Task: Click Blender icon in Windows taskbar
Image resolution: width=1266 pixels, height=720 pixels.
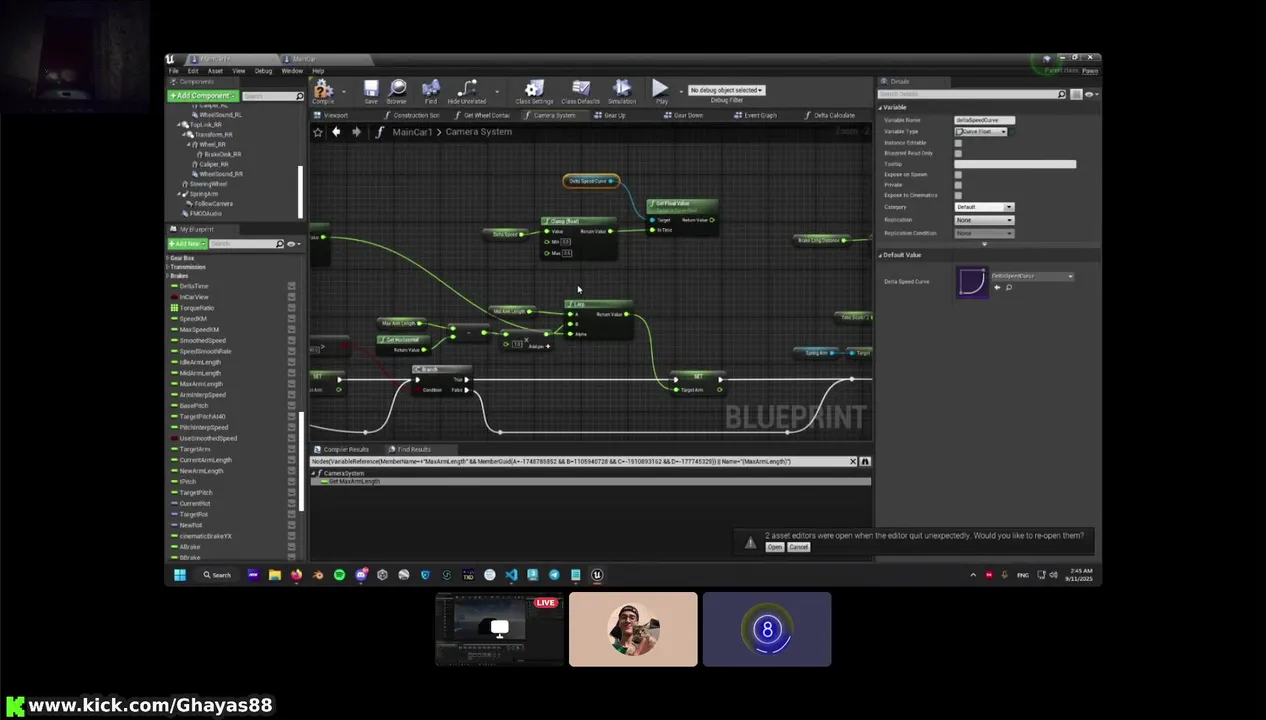Action: pos(318,575)
